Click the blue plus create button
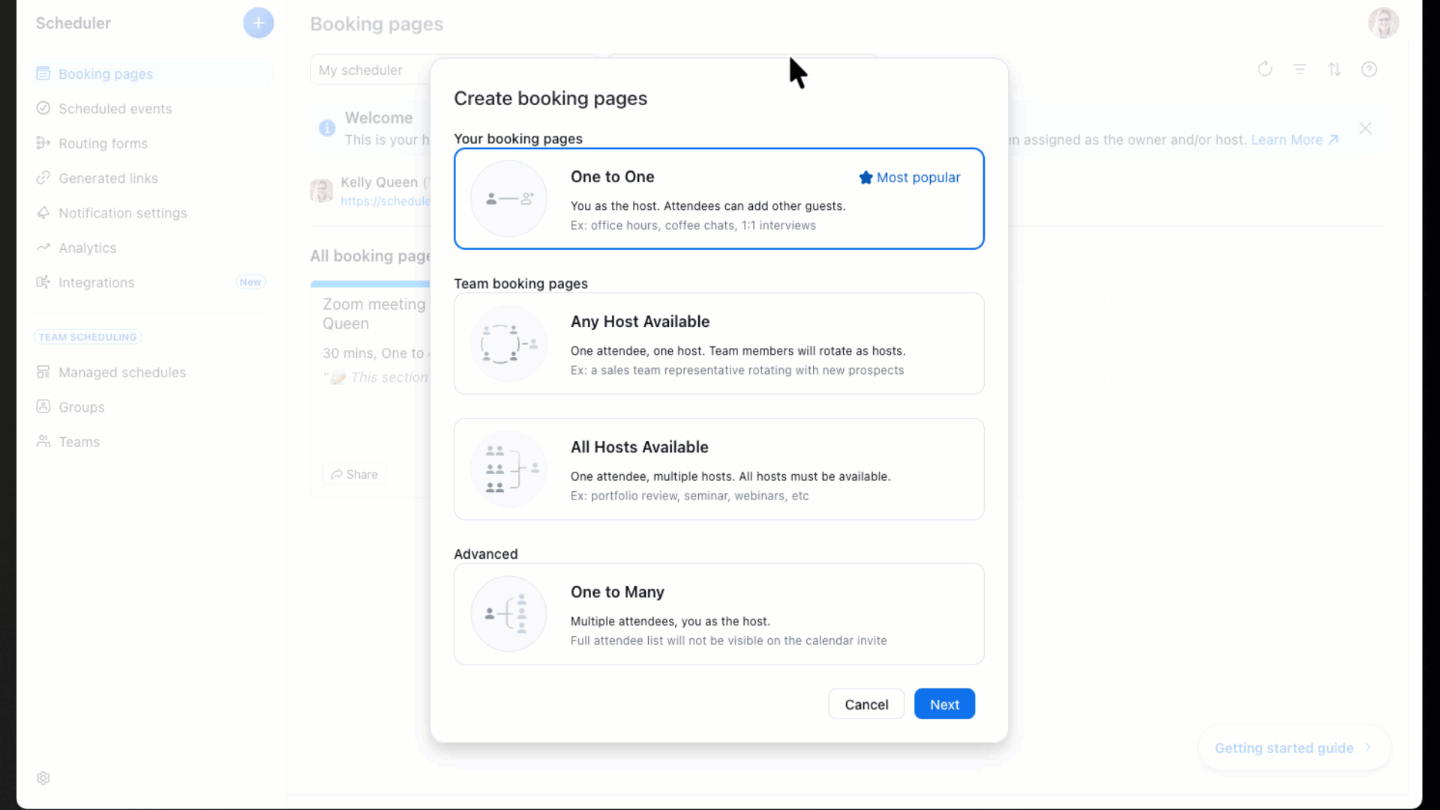This screenshot has height=810, width=1440. coord(258,23)
